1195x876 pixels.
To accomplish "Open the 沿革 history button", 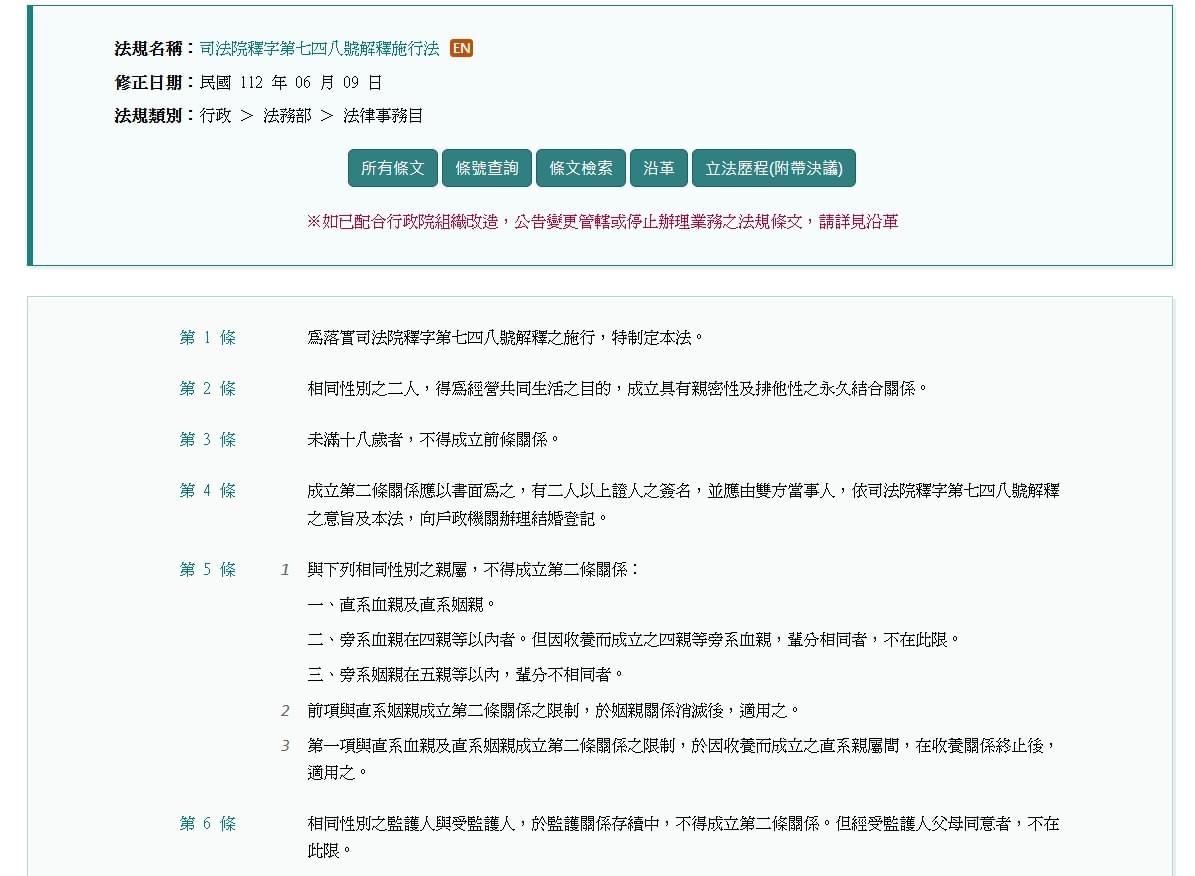I will tap(658, 168).
